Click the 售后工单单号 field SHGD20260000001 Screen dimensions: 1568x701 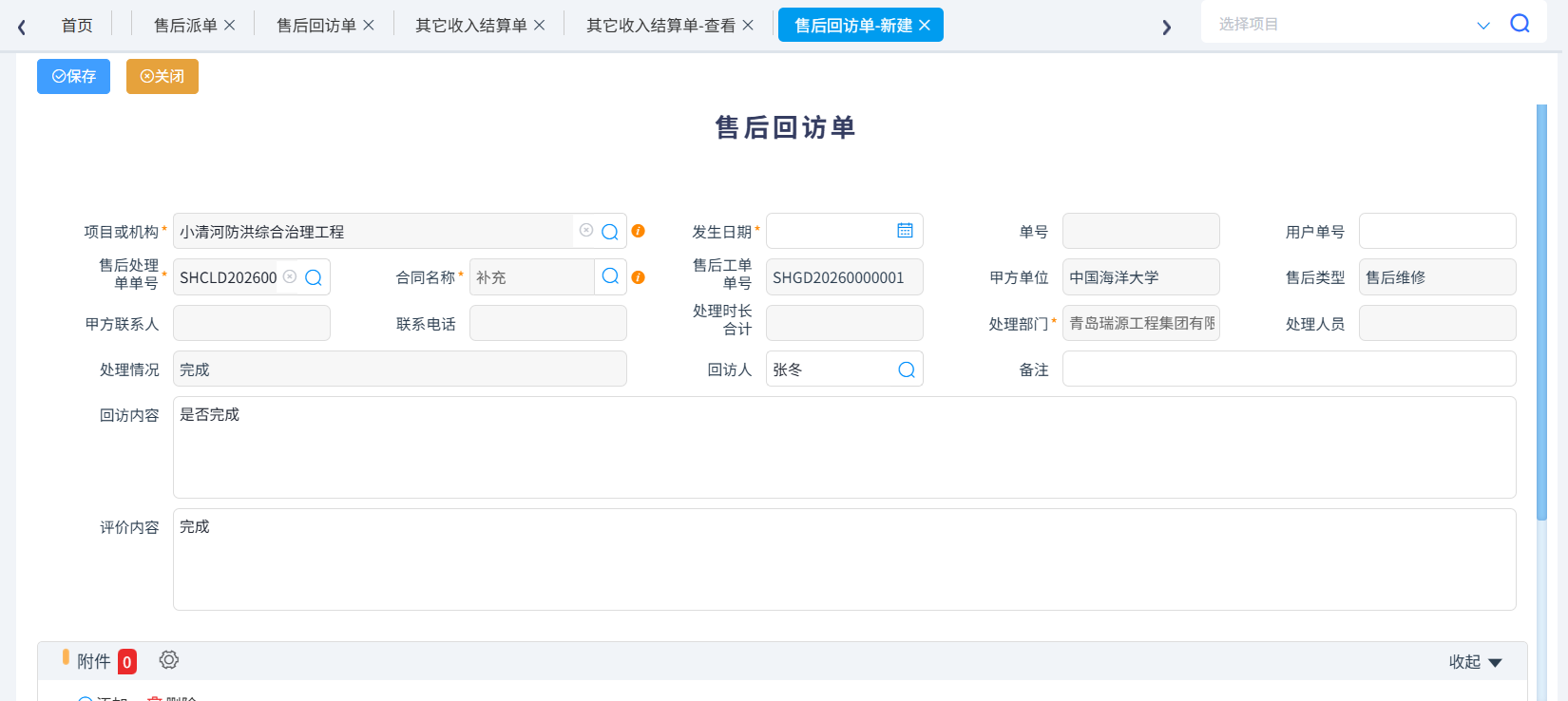point(844,277)
